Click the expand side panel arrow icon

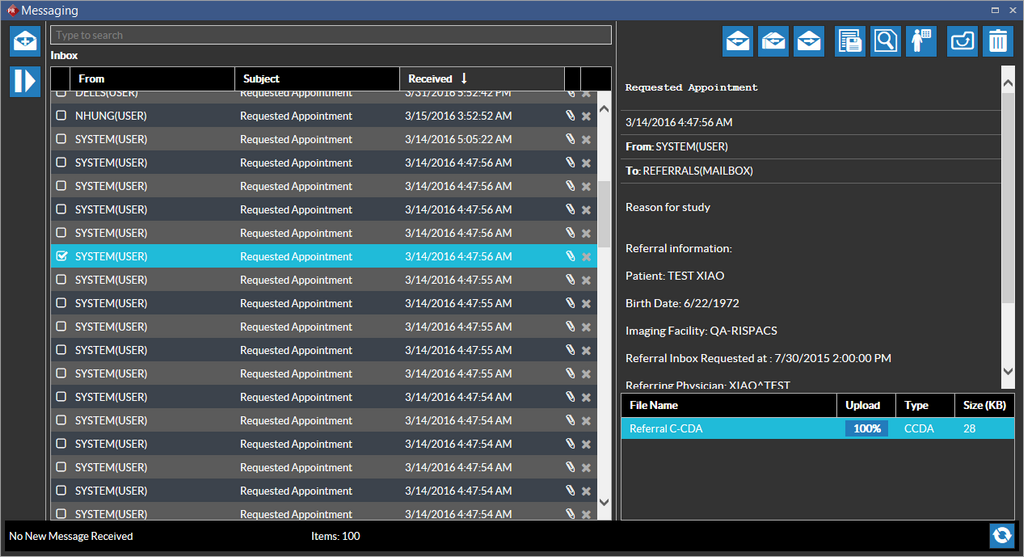click(x=25, y=81)
